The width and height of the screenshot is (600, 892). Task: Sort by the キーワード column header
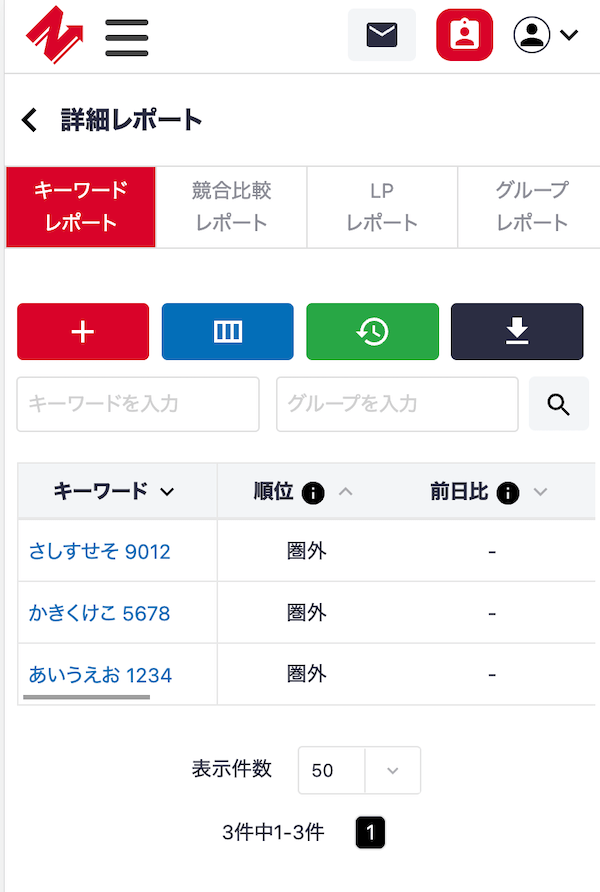tap(114, 491)
